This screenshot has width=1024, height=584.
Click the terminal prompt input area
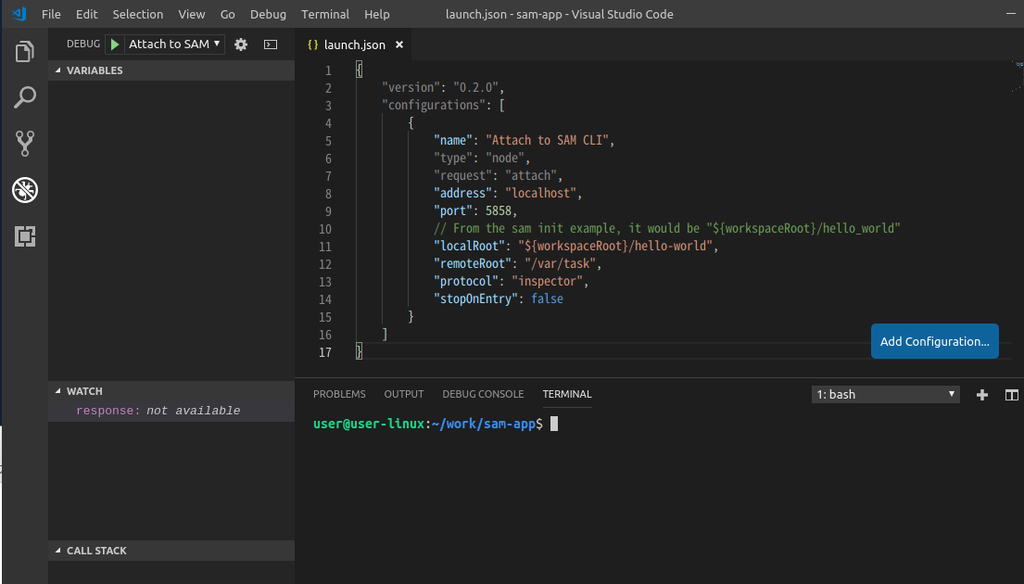(554, 424)
